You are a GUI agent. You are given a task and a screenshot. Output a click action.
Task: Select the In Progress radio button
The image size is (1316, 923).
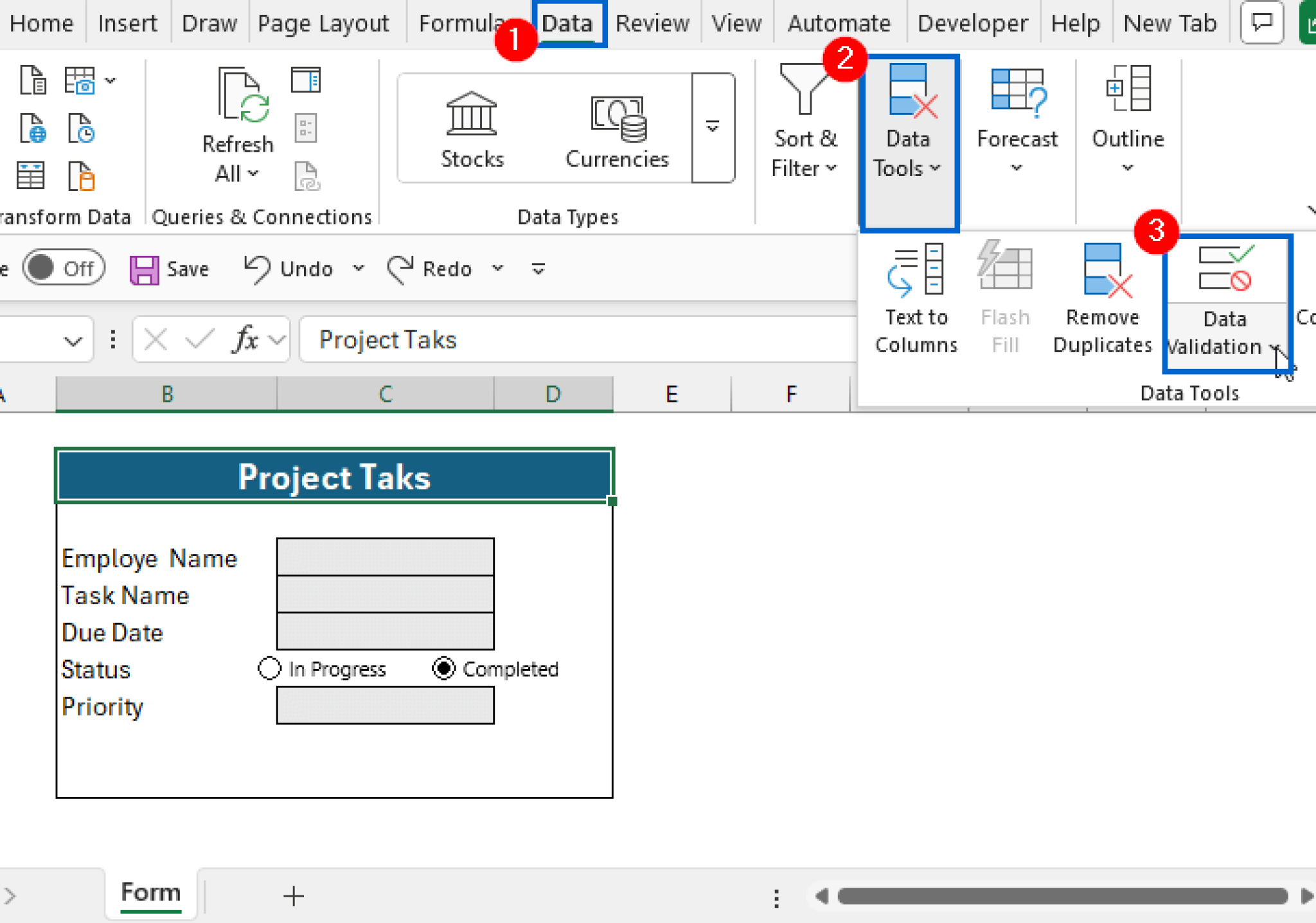(268, 668)
